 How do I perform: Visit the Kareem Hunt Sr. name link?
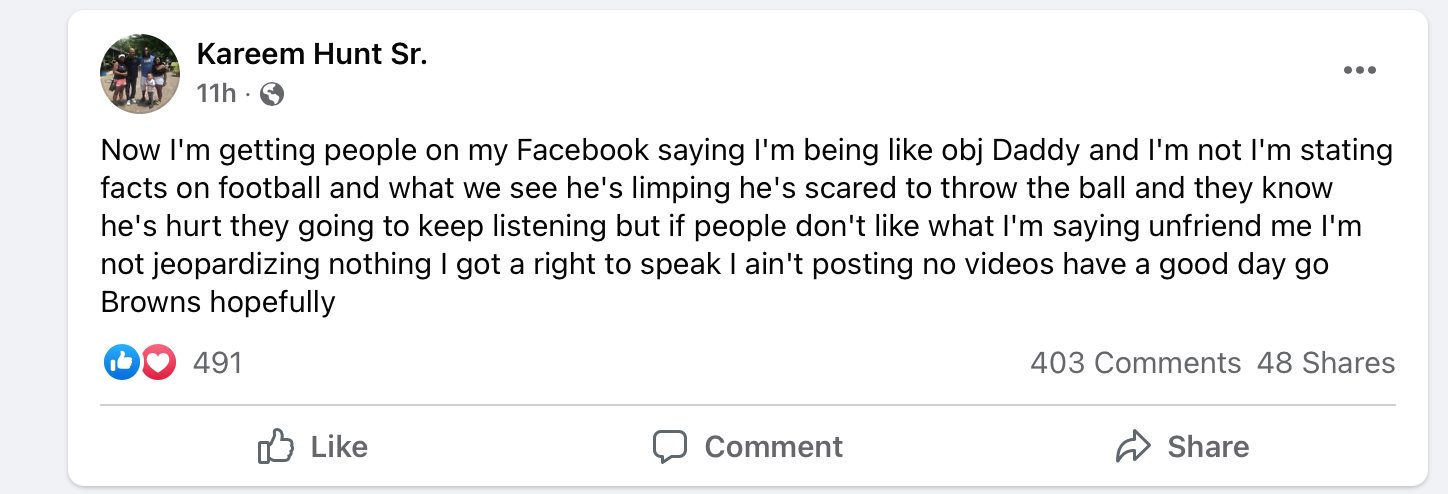click(312, 54)
